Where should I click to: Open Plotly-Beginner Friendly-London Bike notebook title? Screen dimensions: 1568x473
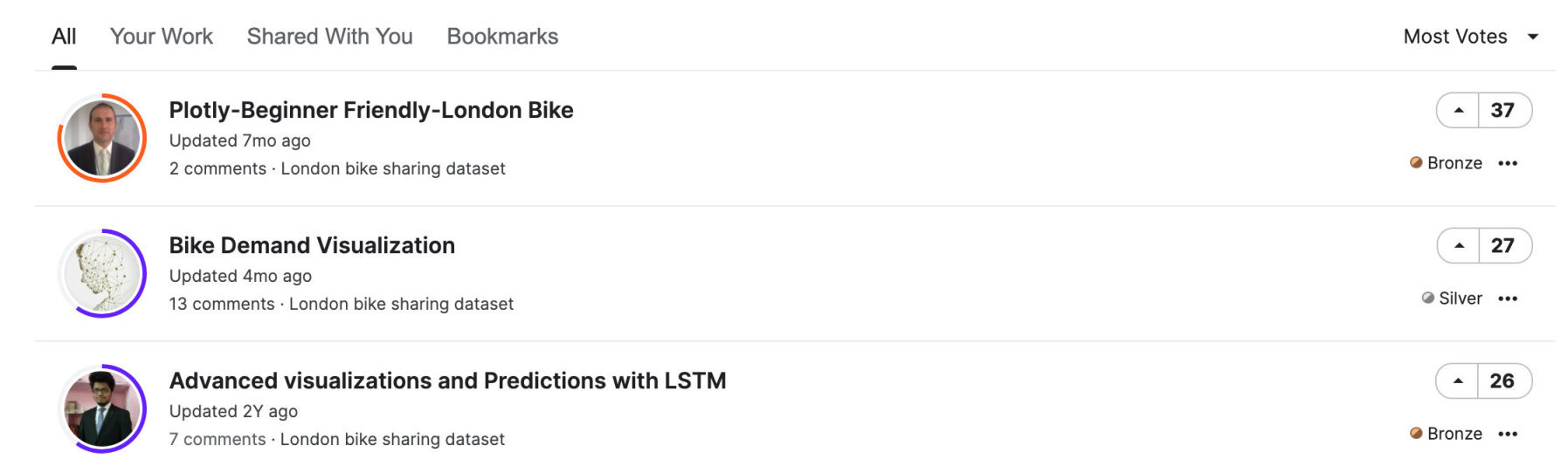[370, 111]
